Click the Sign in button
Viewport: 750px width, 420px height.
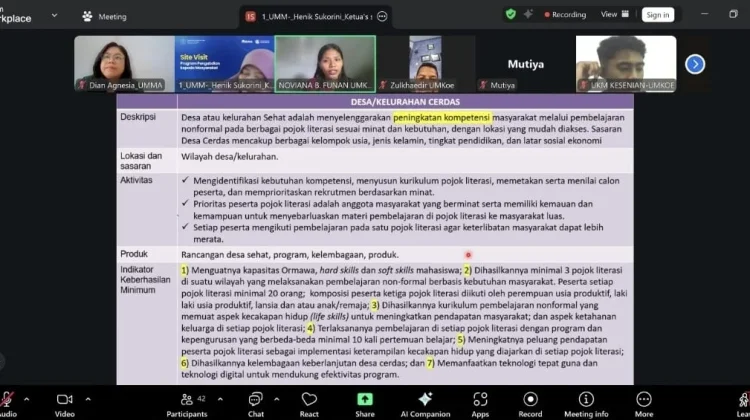coord(658,15)
